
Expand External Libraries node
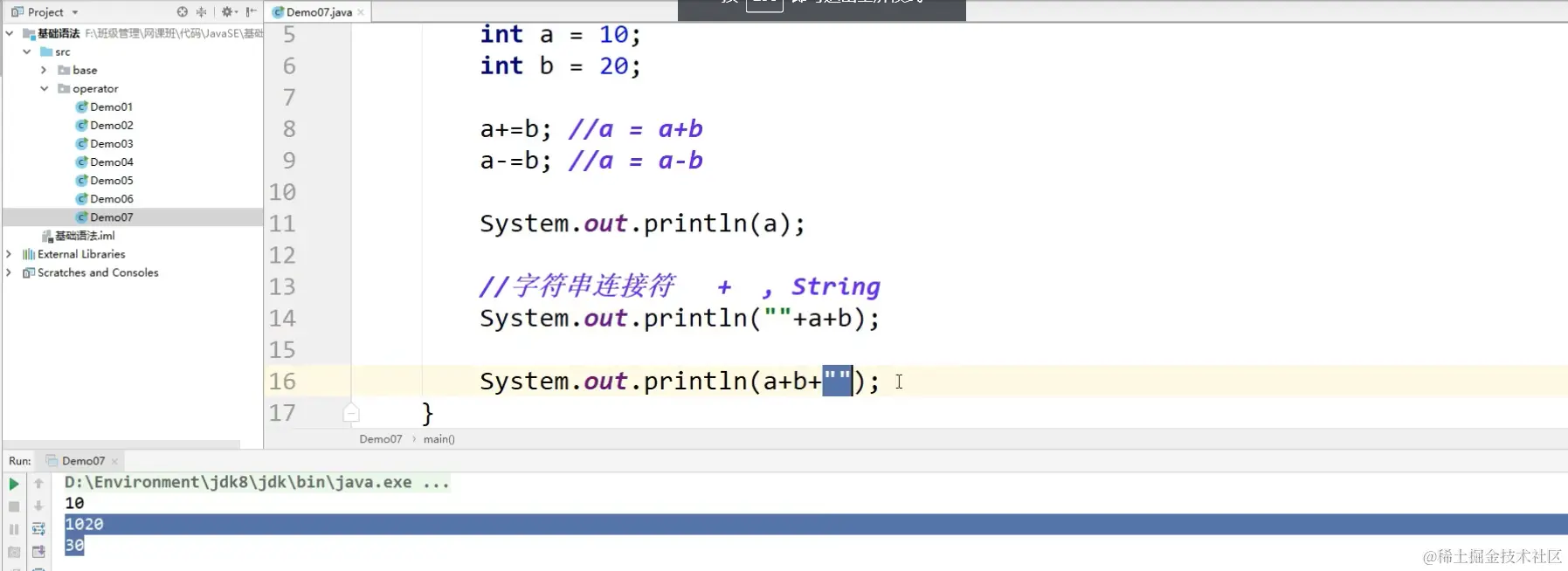click(x=9, y=254)
